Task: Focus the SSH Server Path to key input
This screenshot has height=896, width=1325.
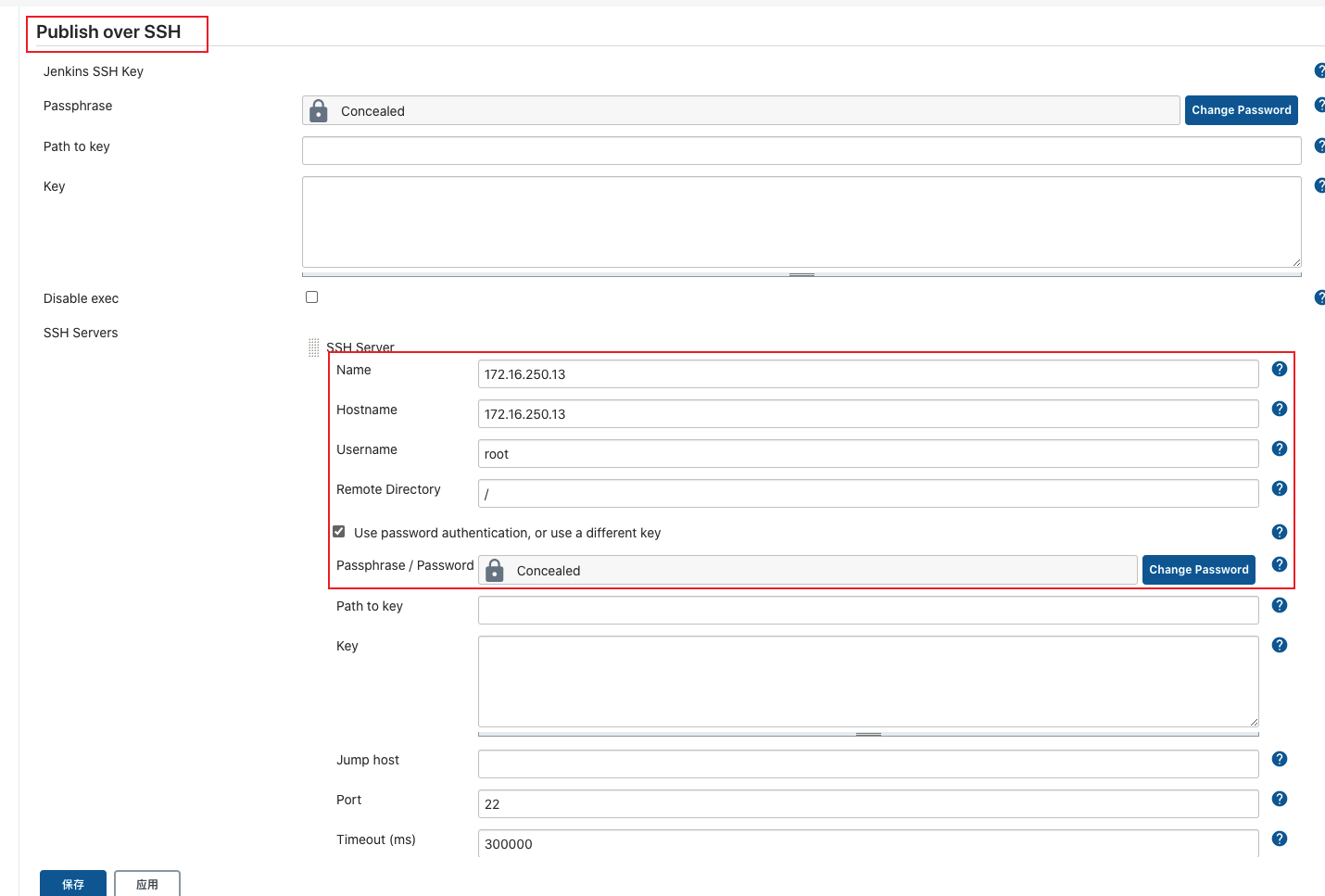Action: point(868,610)
